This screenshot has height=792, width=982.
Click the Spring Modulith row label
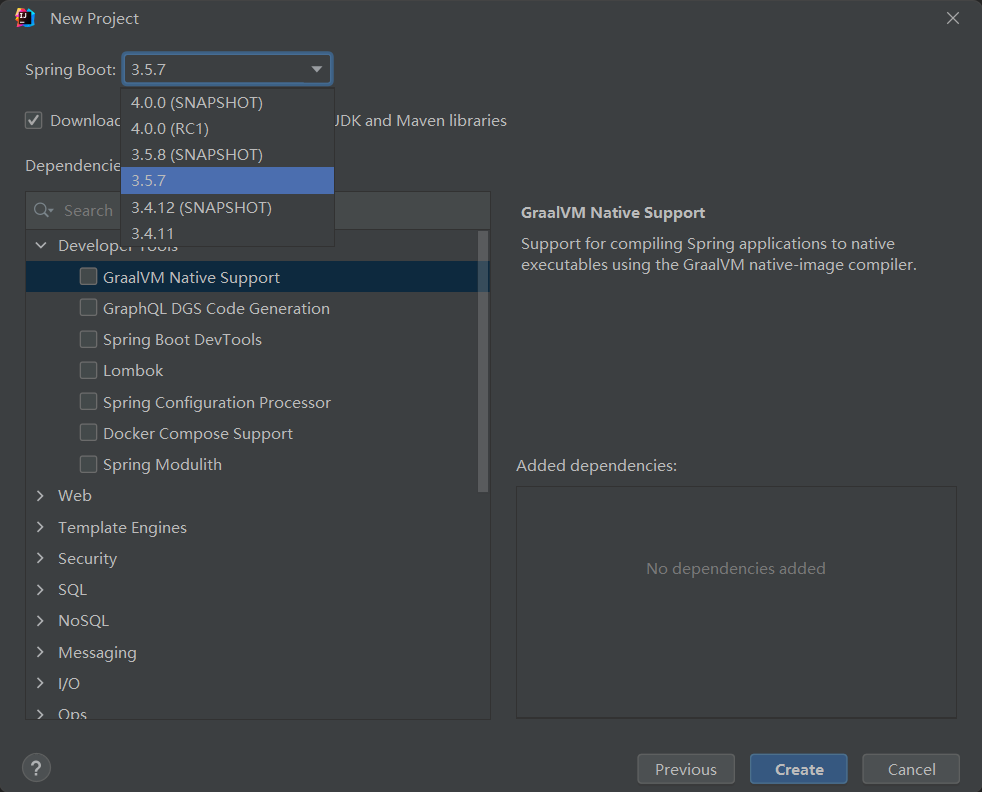click(162, 464)
